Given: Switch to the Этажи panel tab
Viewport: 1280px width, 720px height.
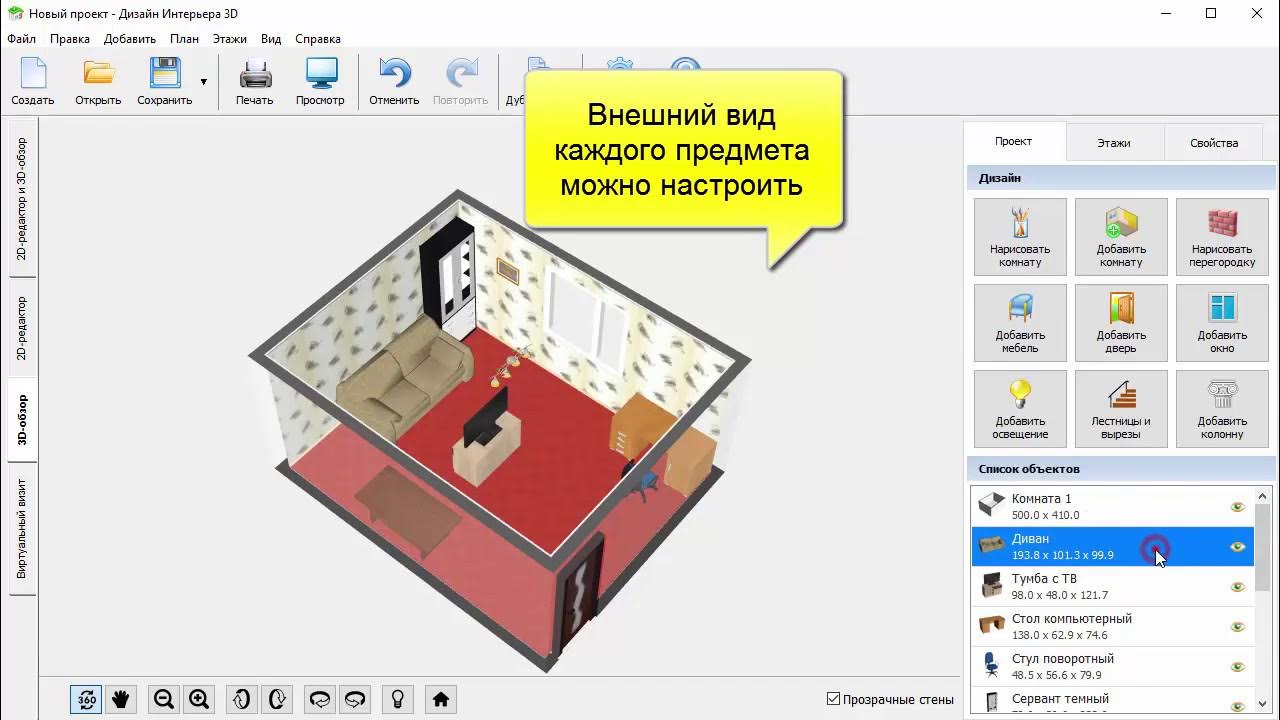Looking at the screenshot, I should point(1114,143).
